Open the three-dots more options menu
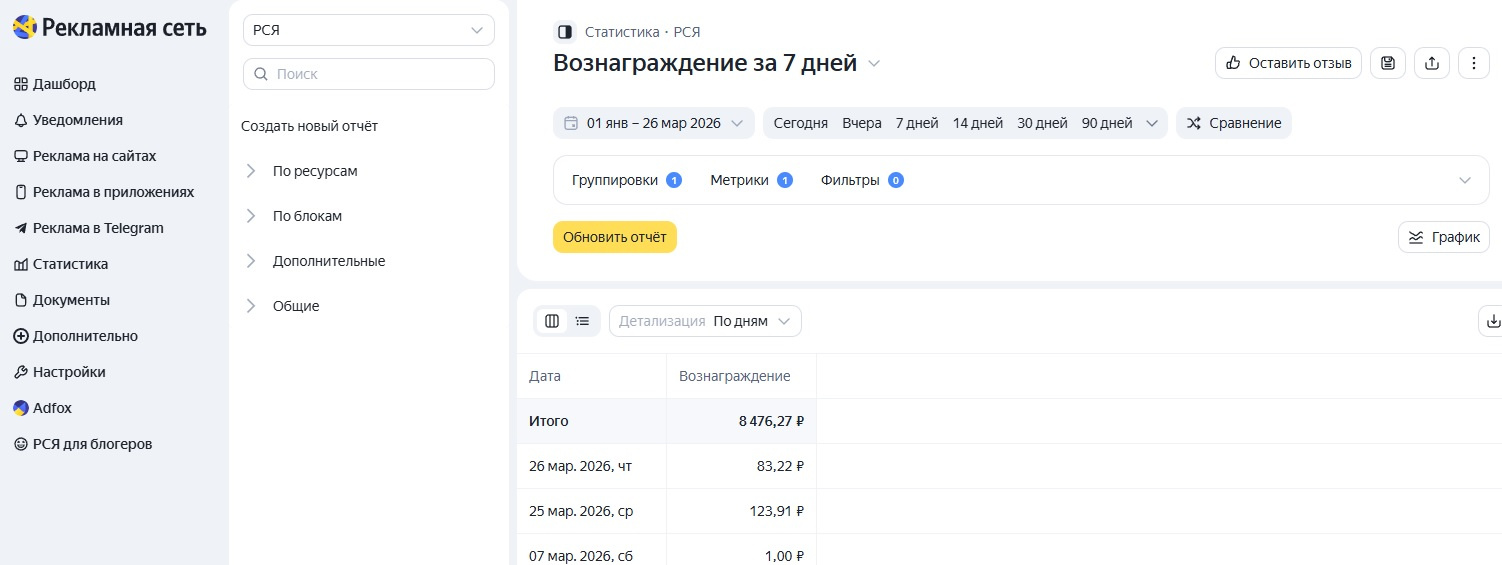 pyautogui.click(x=1474, y=63)
